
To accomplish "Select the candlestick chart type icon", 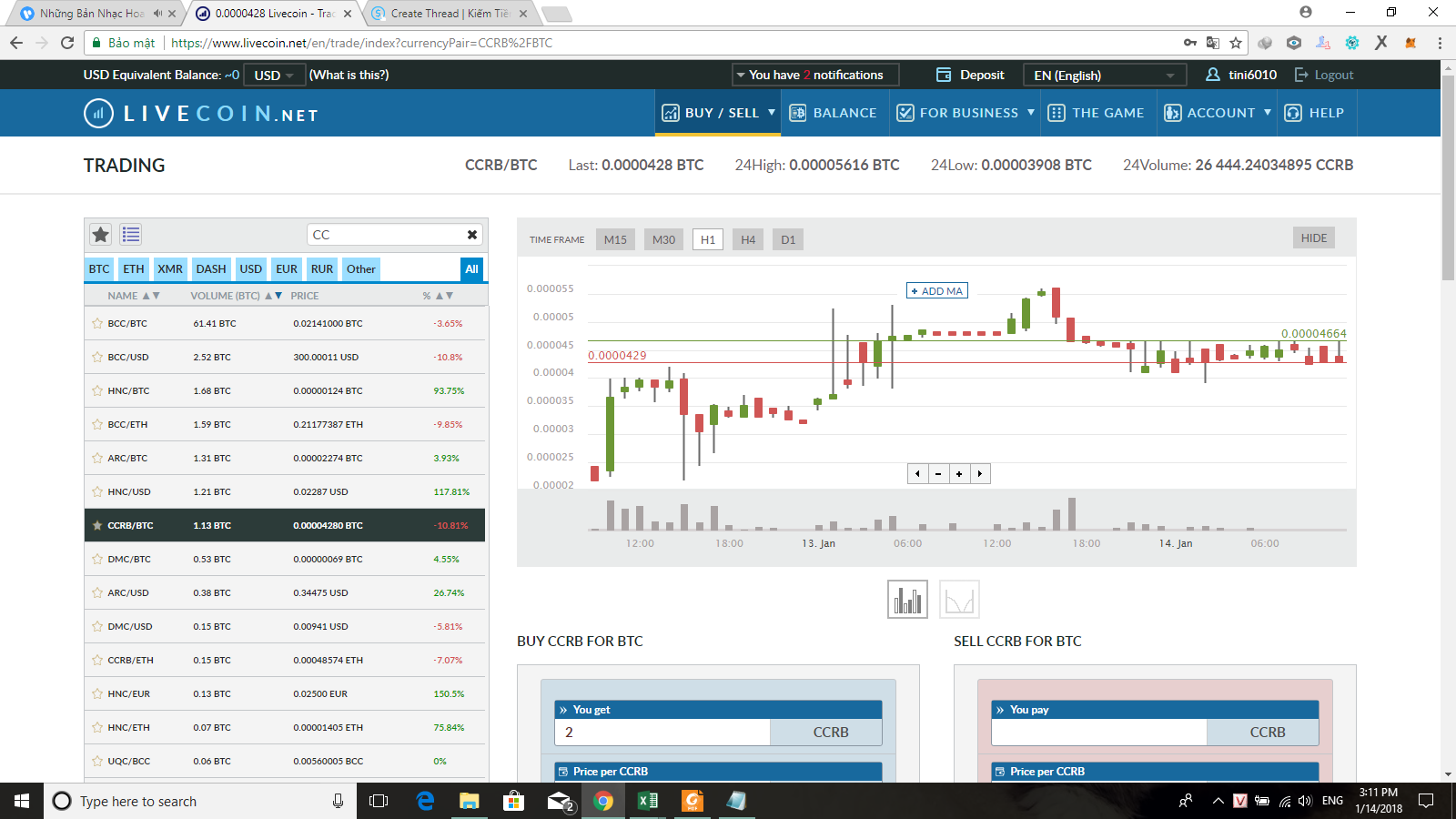I will coord(907,600).
